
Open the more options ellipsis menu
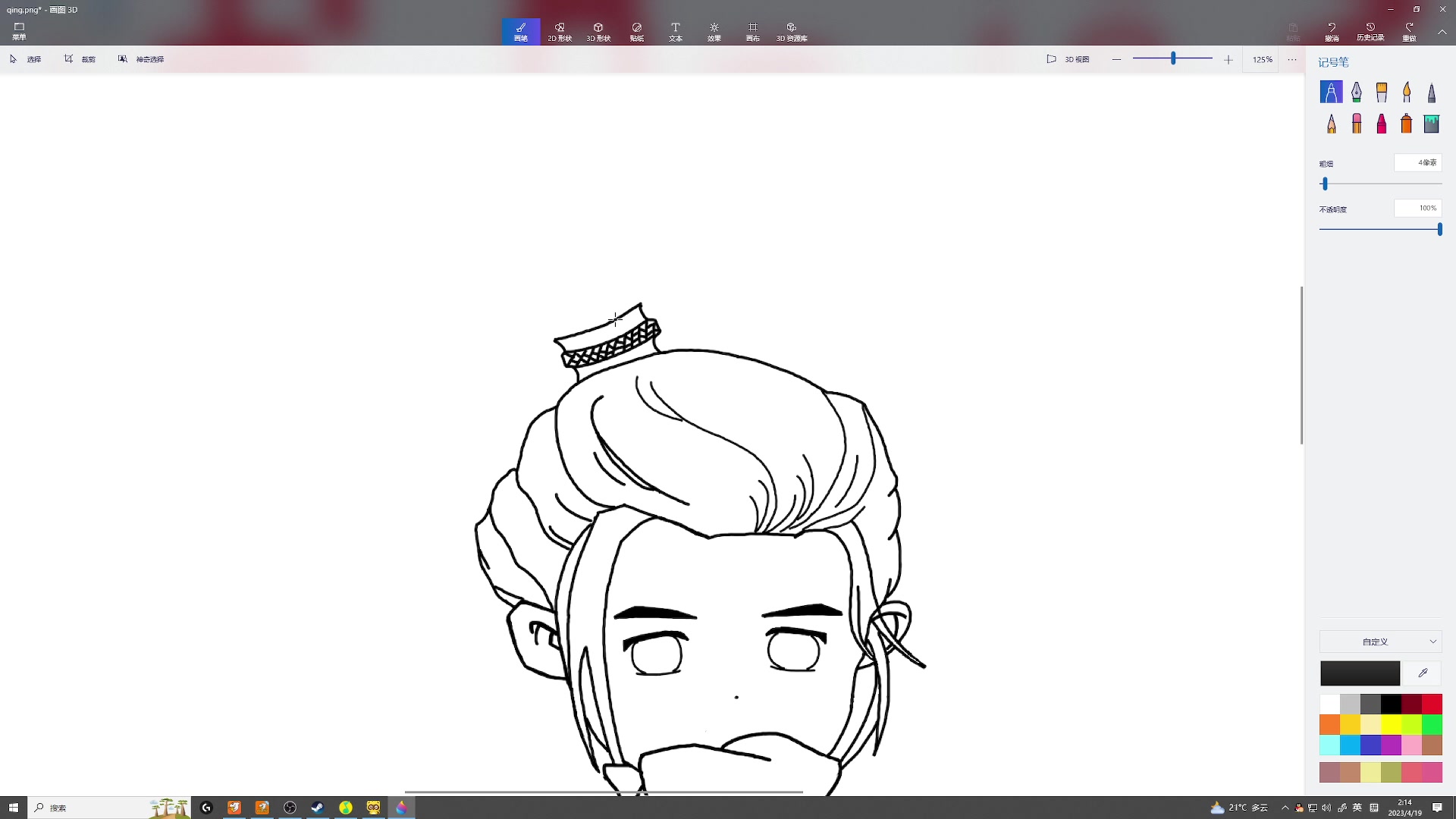[x=1292, y=59]
